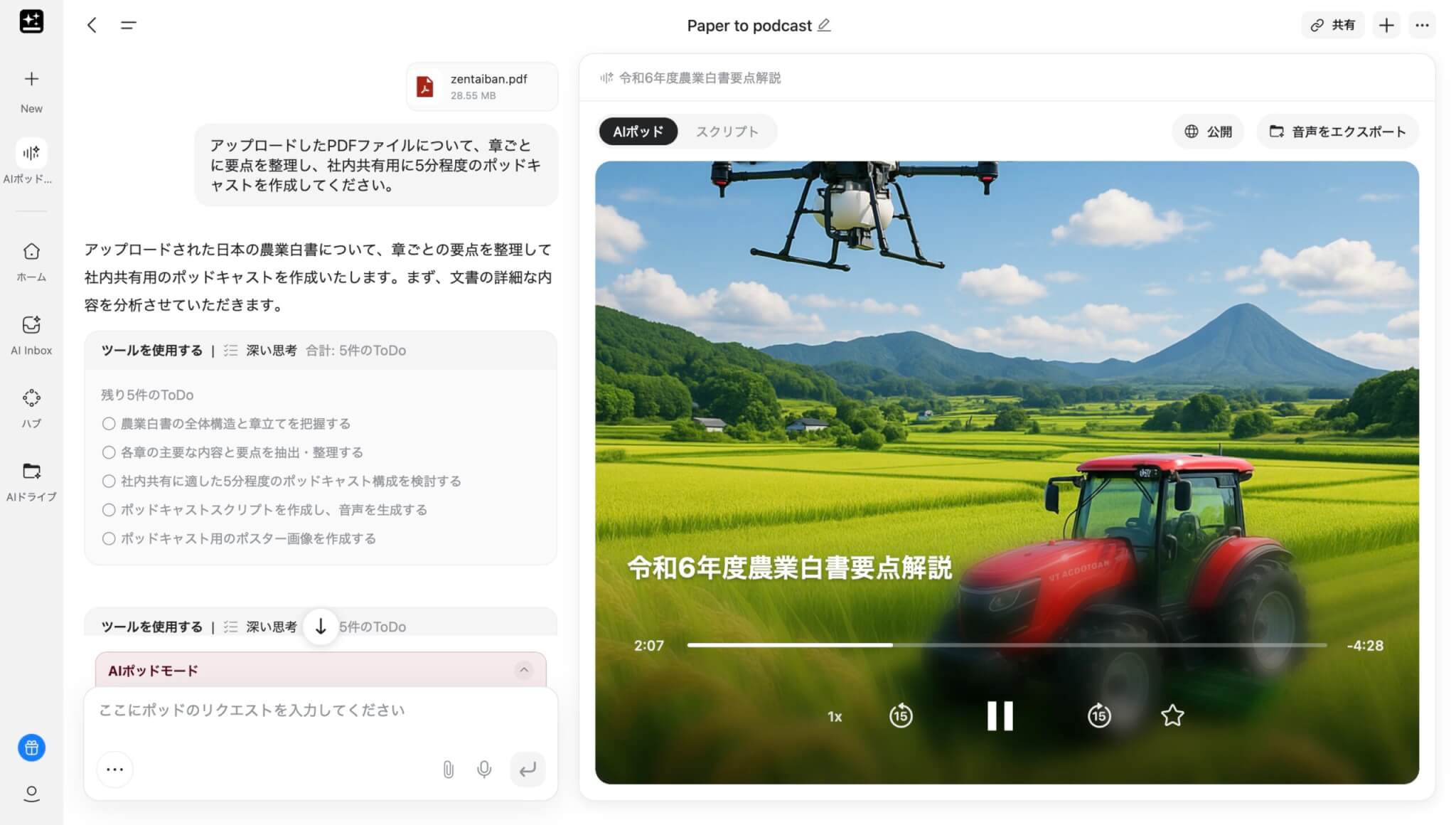
Task: Open the three-dots menu at top right
Action: click(1422, 26)
